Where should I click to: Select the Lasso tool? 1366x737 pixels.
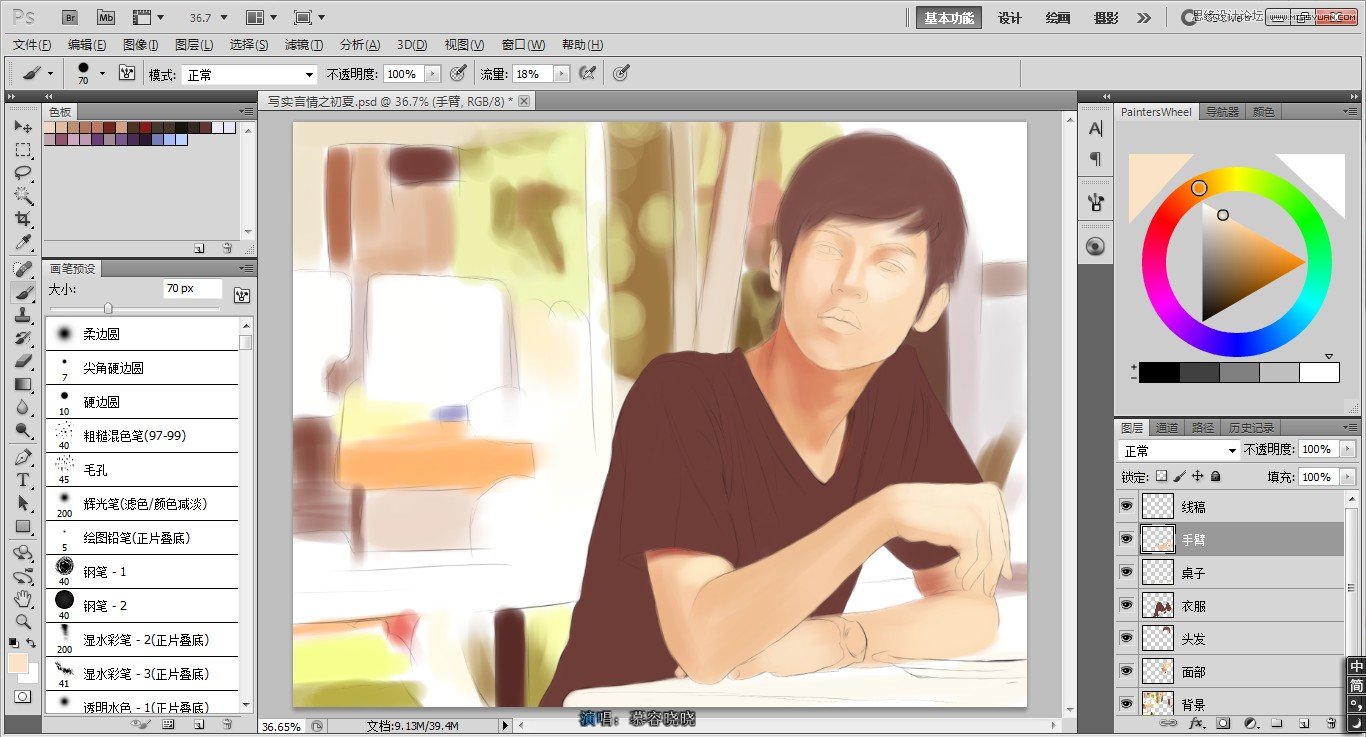(23, 173)
